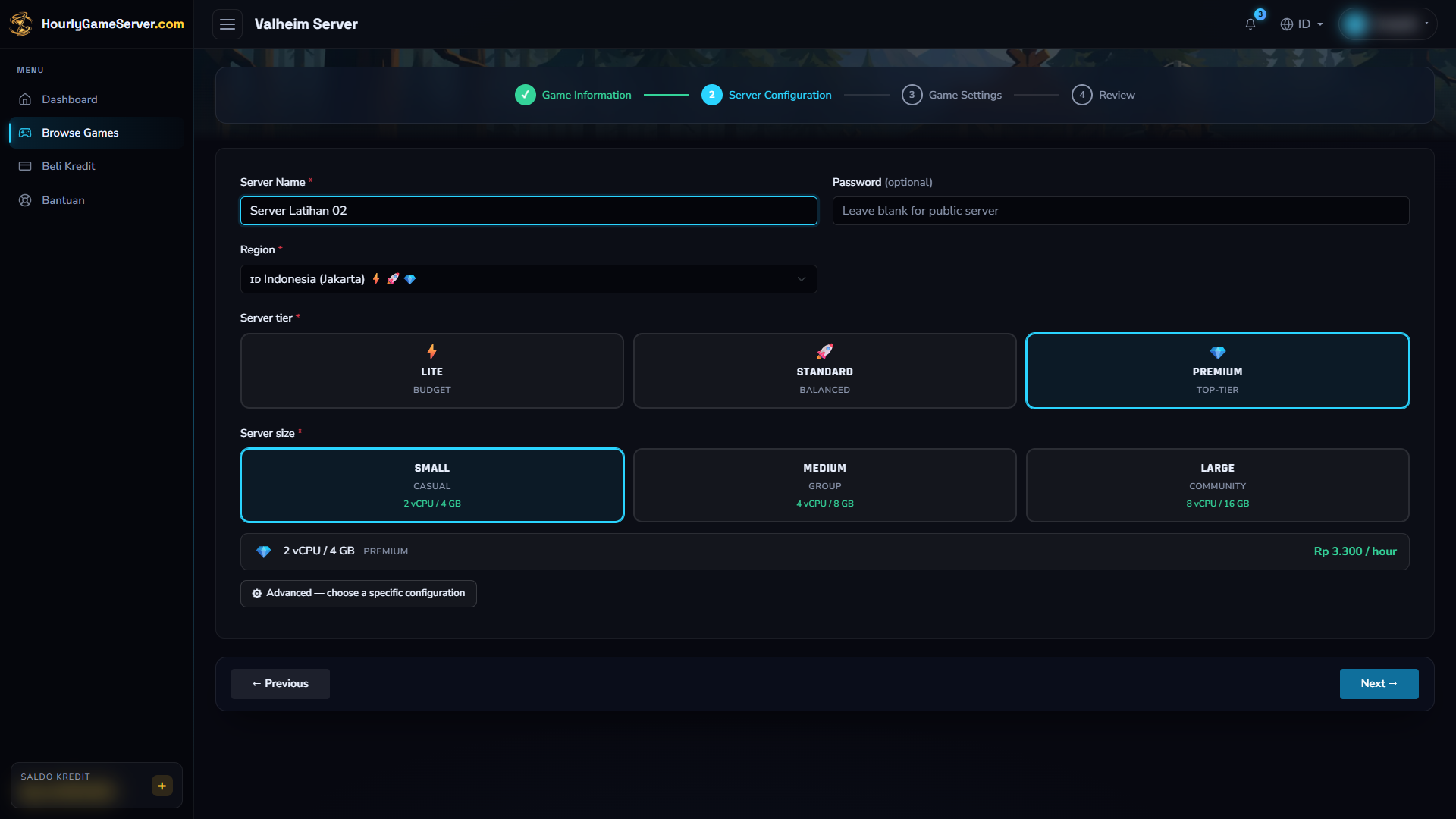Open the user account dropdown
Screen dimensions: 1456x819
click(x=1387, y=24)
